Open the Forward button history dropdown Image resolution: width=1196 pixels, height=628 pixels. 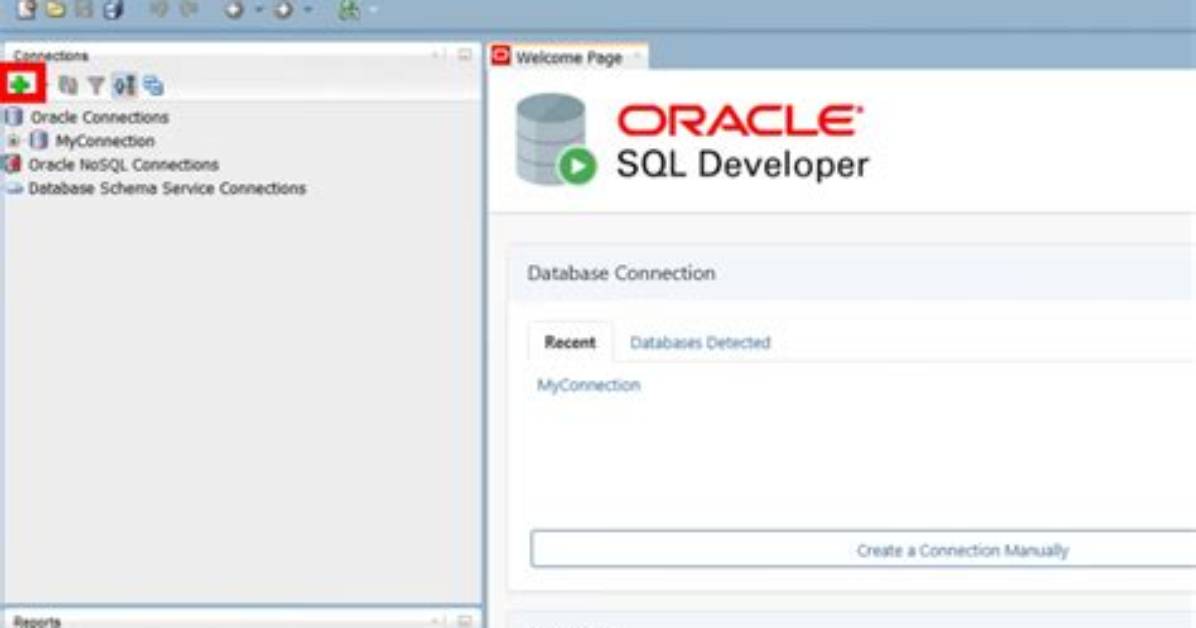point(307,10)
